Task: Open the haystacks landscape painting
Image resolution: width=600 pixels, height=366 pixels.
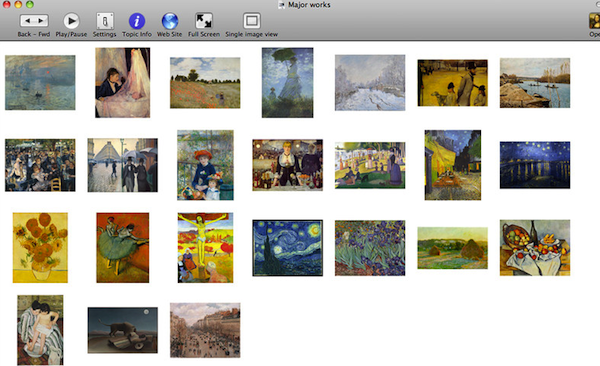Action: click(x=452, y=248)
